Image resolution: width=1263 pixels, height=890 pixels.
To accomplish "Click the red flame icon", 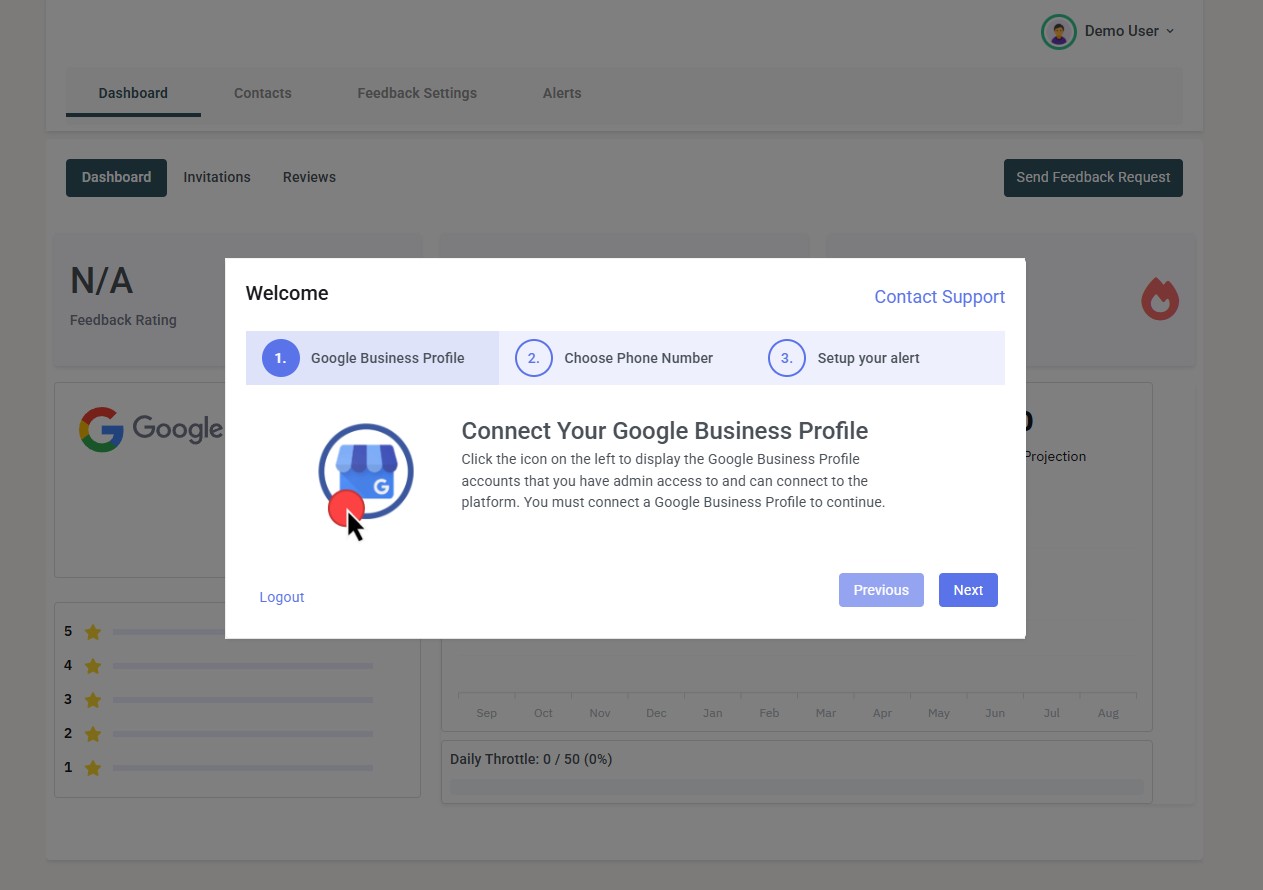I will [1160, 299].
